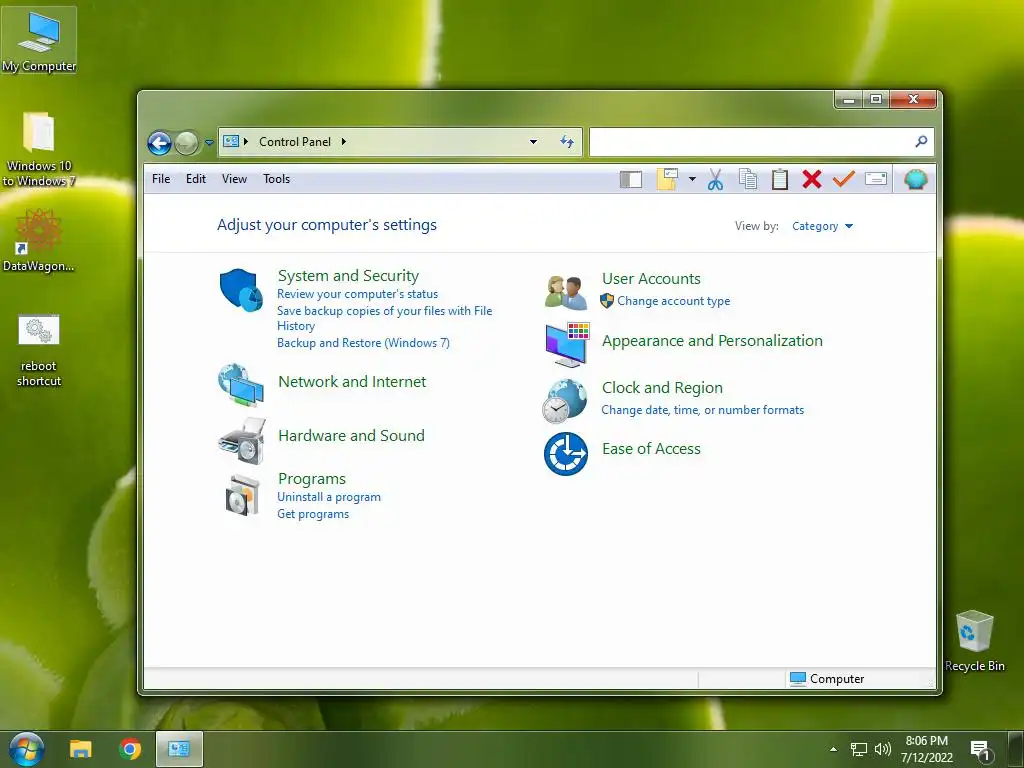Open User Accounts category

(x=651, y=279)
